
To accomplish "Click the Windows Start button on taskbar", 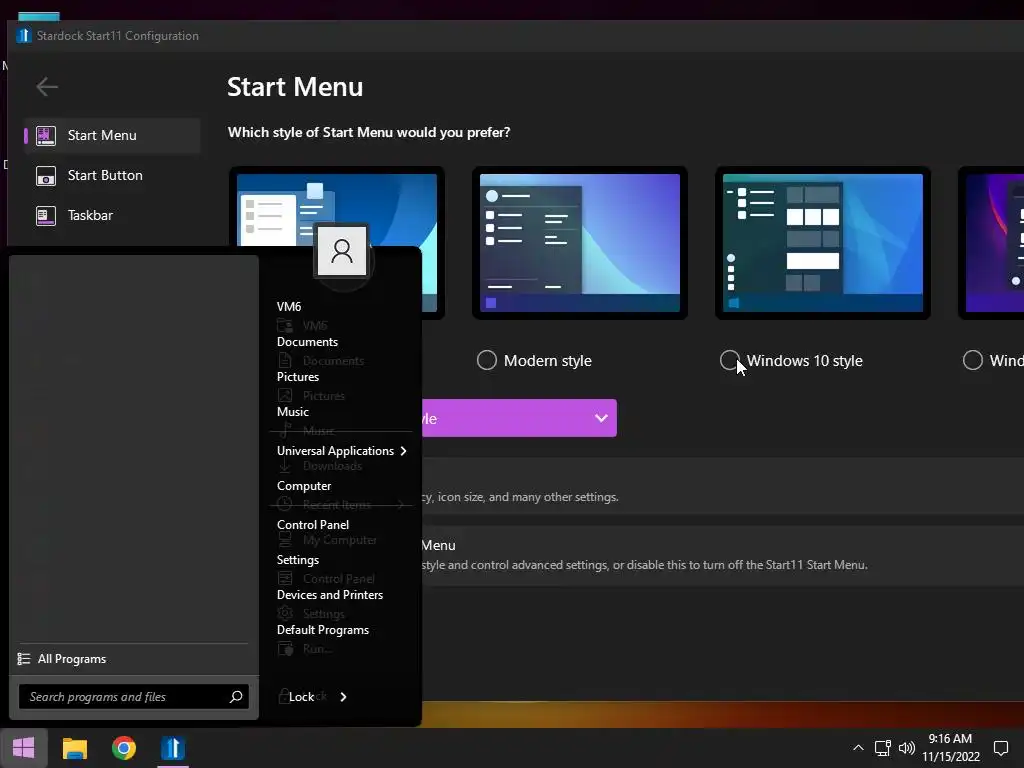I will [x=24, y=748].
